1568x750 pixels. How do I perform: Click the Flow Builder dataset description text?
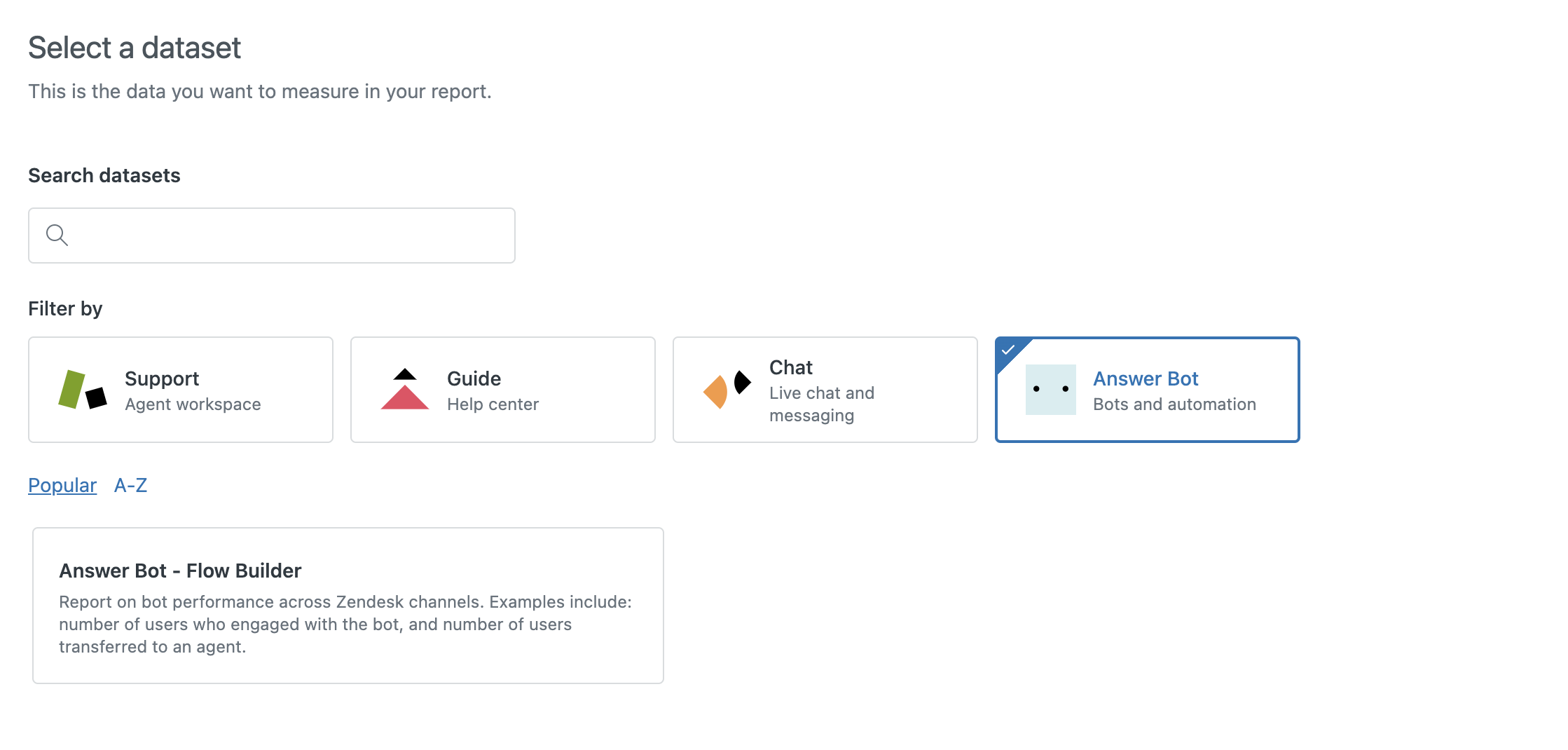coord(345,624)
